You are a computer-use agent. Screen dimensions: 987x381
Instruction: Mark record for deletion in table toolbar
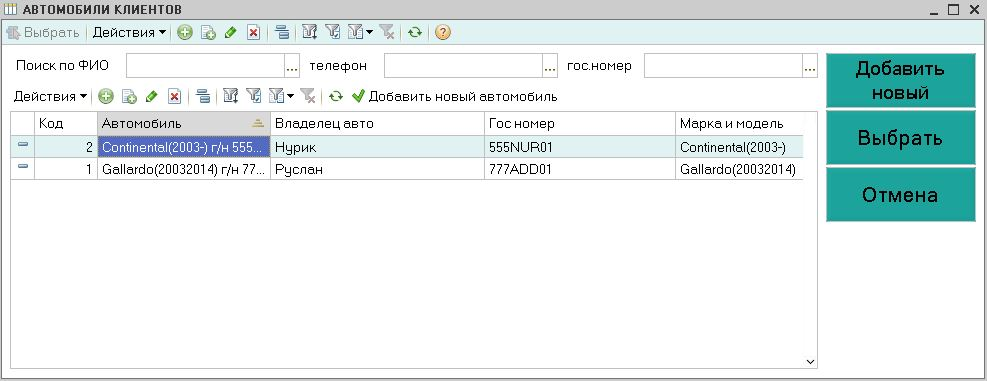pyautogui.click(x=174, y=96)
